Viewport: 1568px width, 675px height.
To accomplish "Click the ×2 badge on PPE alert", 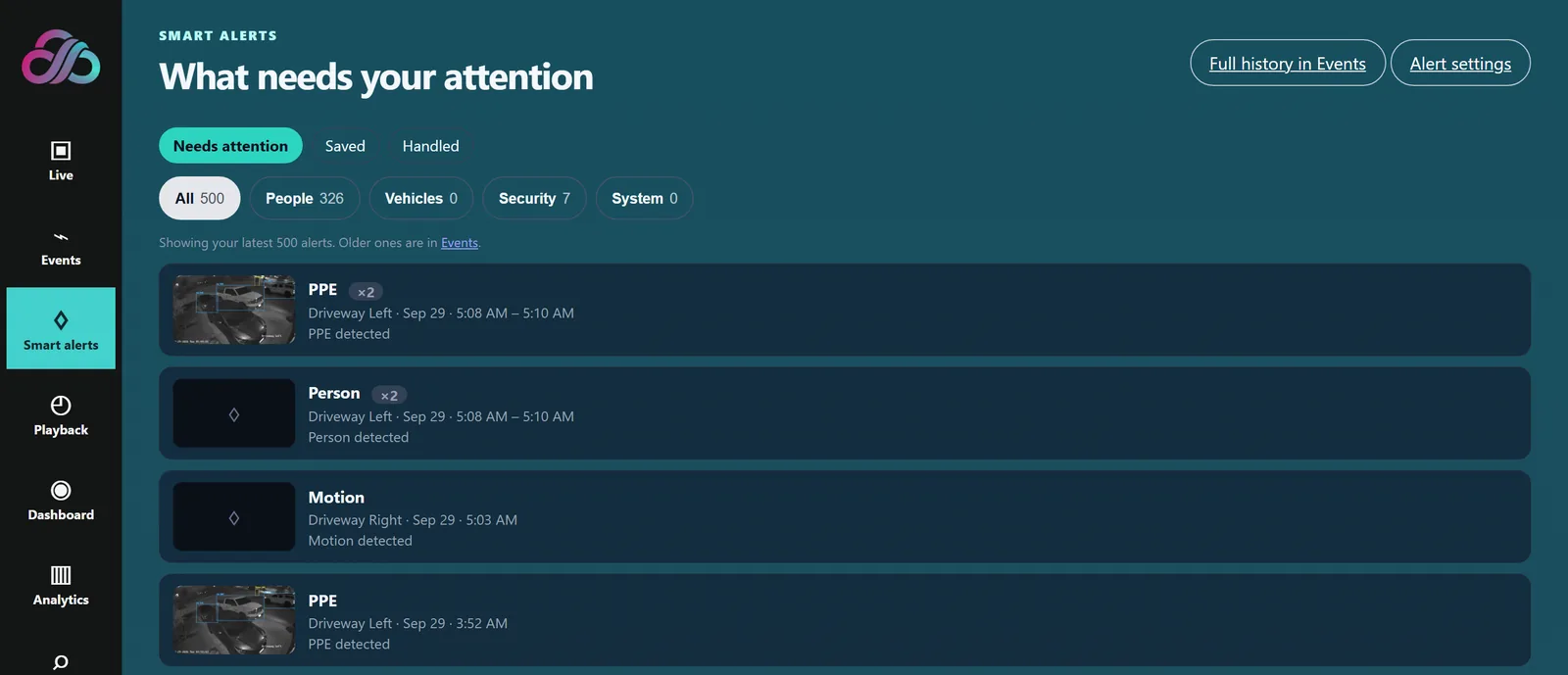I will [366, 292].
